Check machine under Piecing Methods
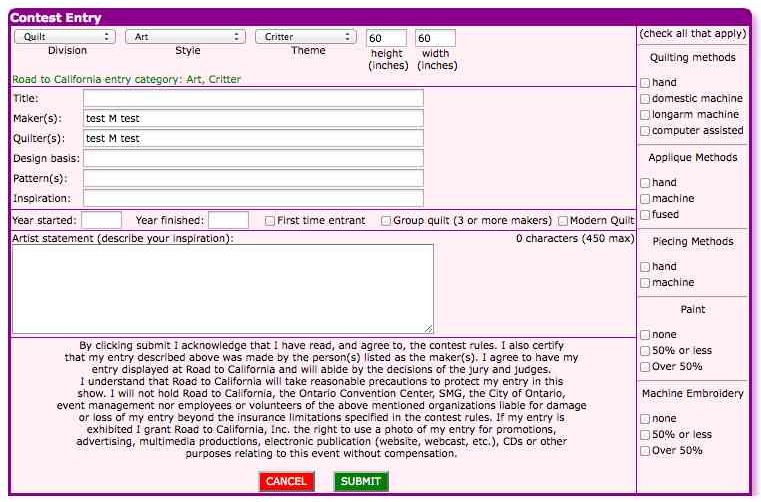Viewport: 761px width, 502px height. [x=645, y=283]
